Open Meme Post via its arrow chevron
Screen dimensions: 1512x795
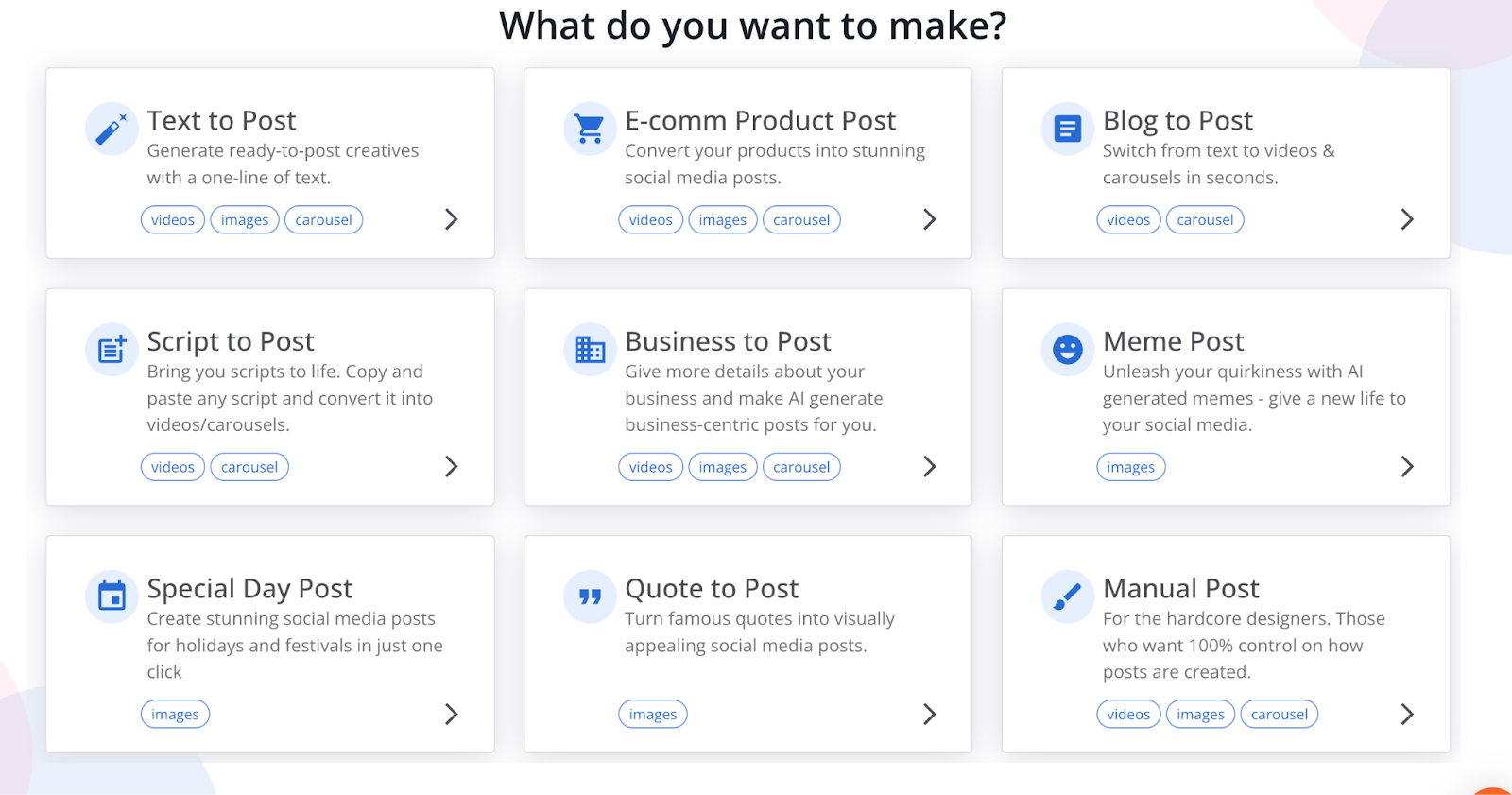[x=1407, y=466]
